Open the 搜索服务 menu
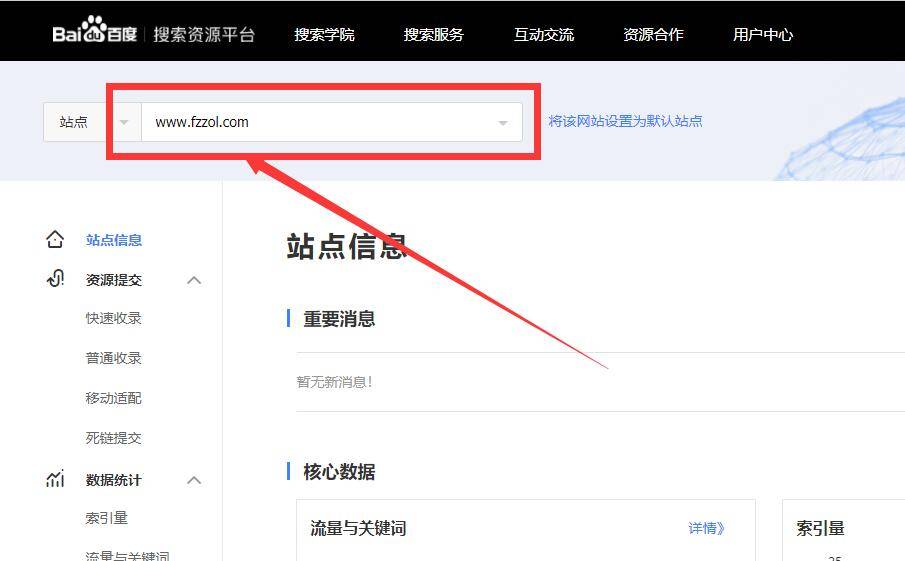 click(x=434, y=34)
